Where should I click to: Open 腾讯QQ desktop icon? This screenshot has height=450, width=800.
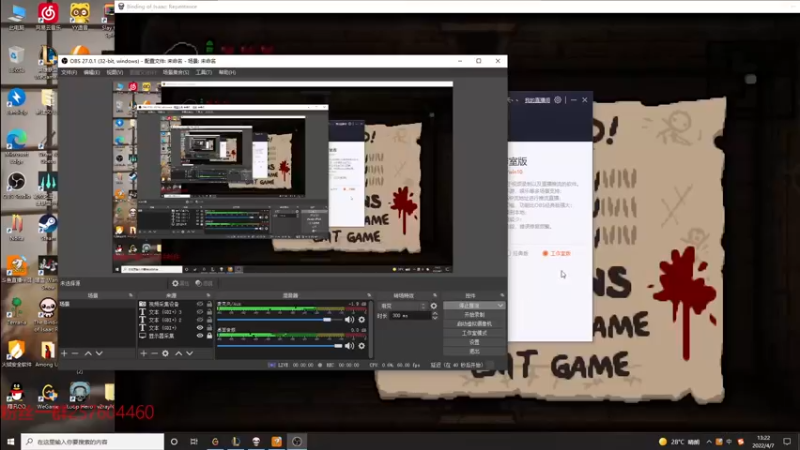point(16,396)
